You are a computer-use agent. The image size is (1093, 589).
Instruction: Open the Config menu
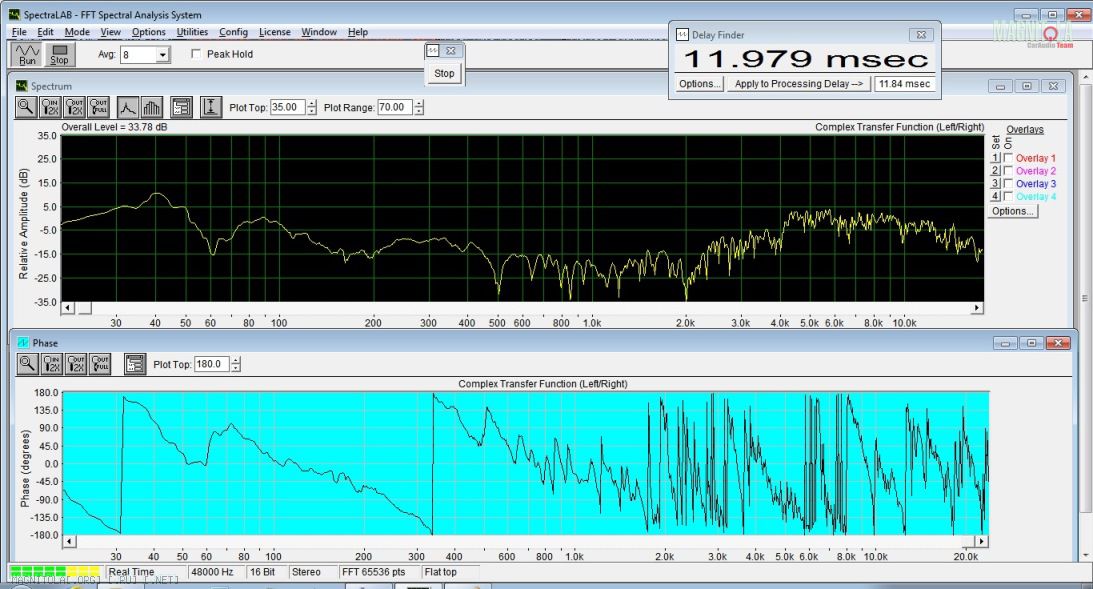(x=233, y=32)
